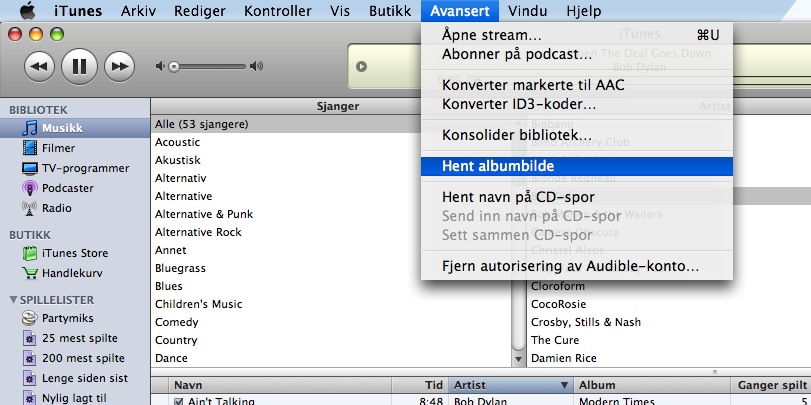Click the small play arrow in display
Viewport: 811px width, 405px height.
[x=361, y=66]
